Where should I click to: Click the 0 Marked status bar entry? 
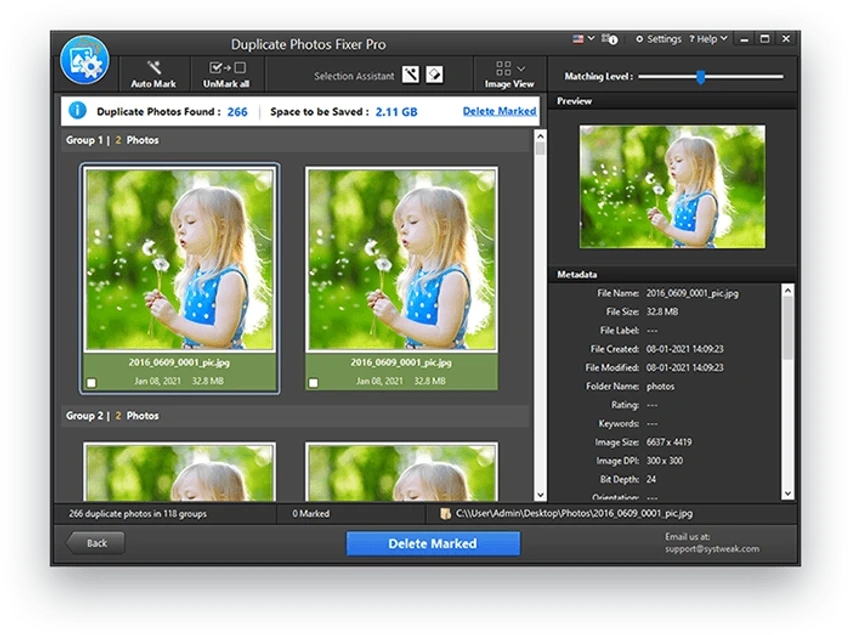coord(311,514)
